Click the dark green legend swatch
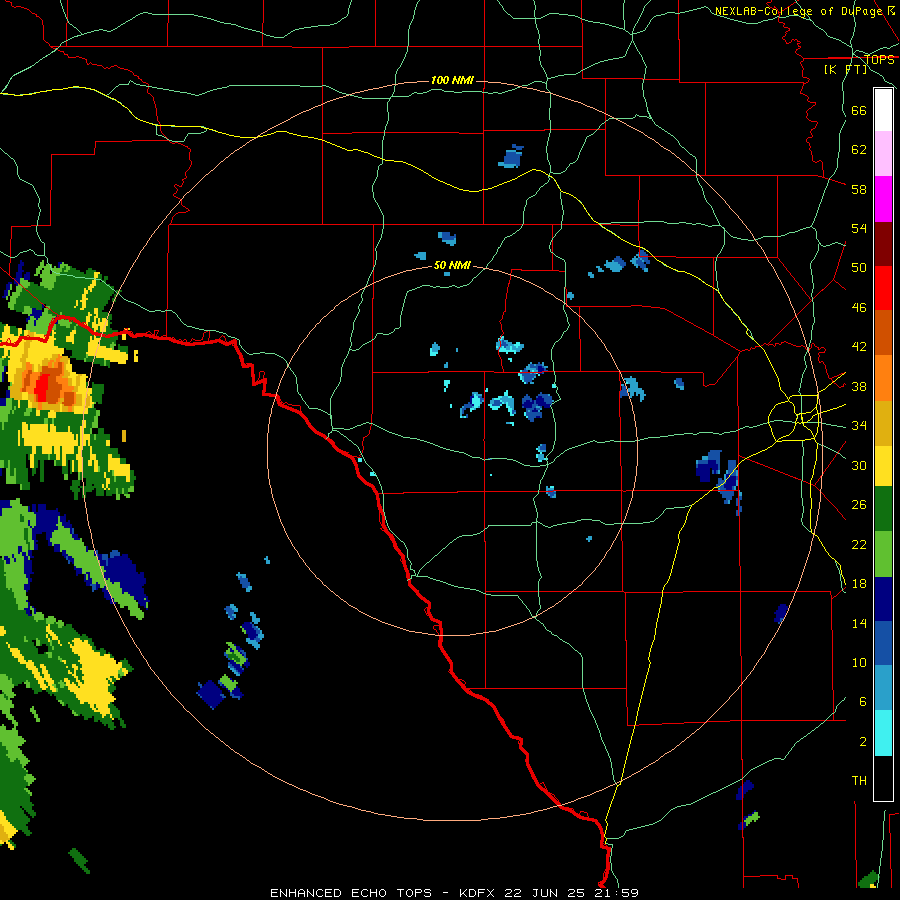 point(883,510)
